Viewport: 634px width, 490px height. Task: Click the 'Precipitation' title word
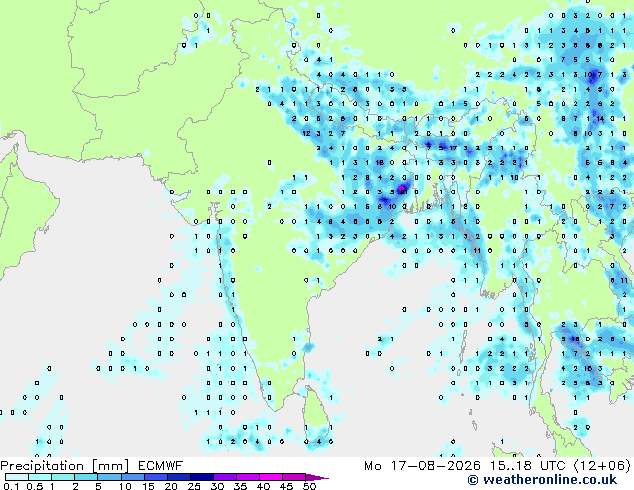point(42,466)
